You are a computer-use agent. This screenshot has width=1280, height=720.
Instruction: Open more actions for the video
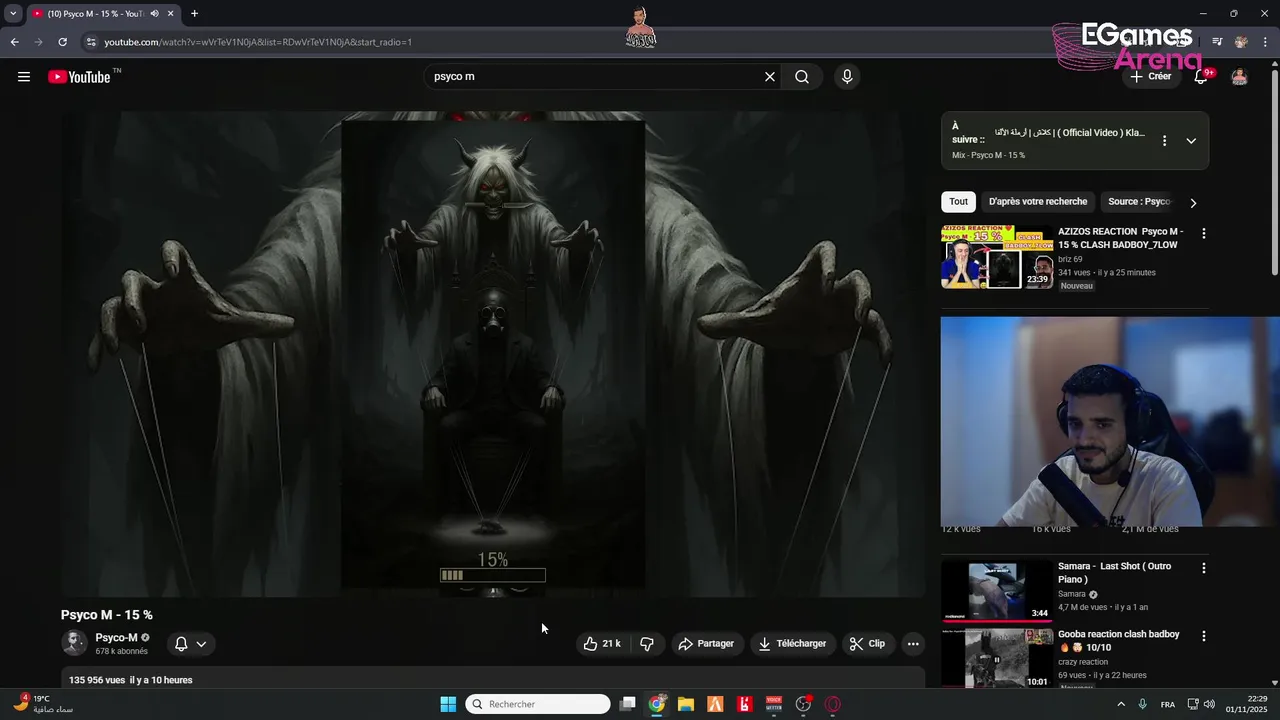(x=913, y=644)
